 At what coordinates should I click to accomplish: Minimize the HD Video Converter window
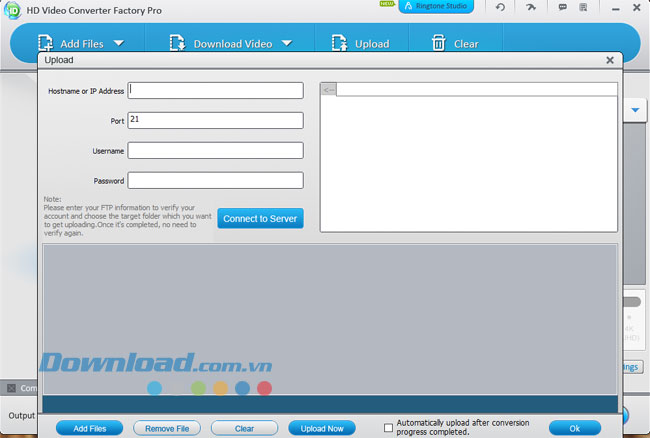(x=616, y=8)
